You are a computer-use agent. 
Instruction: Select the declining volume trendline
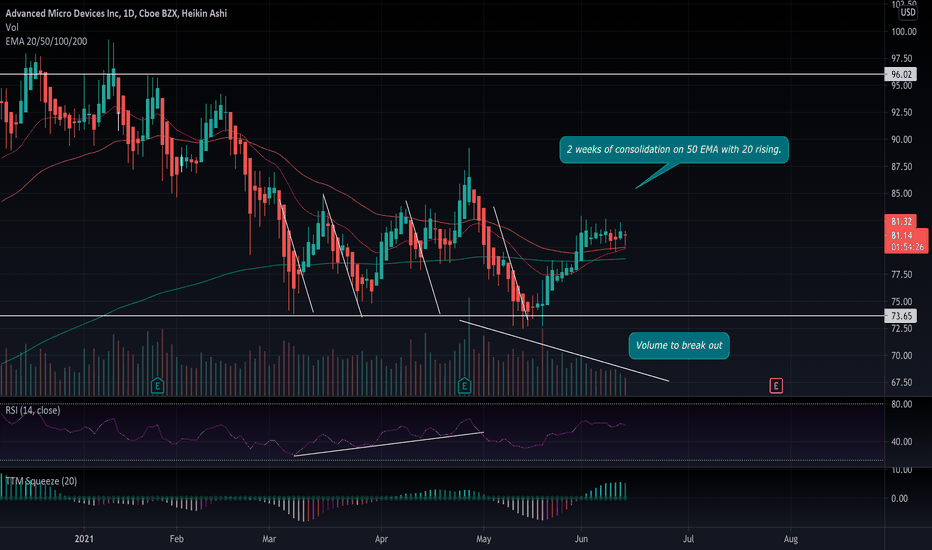click(565, 351)
